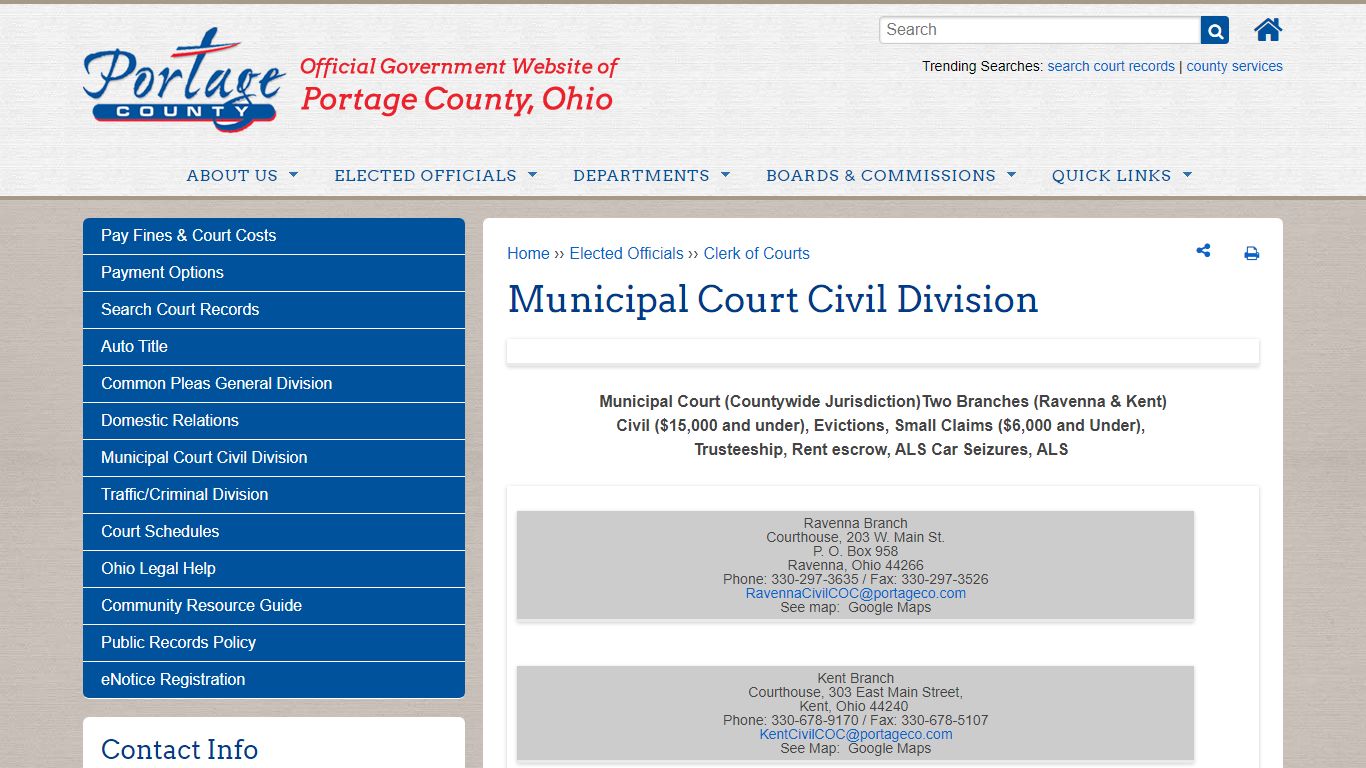Open Public Records Policy

point(274,643)
